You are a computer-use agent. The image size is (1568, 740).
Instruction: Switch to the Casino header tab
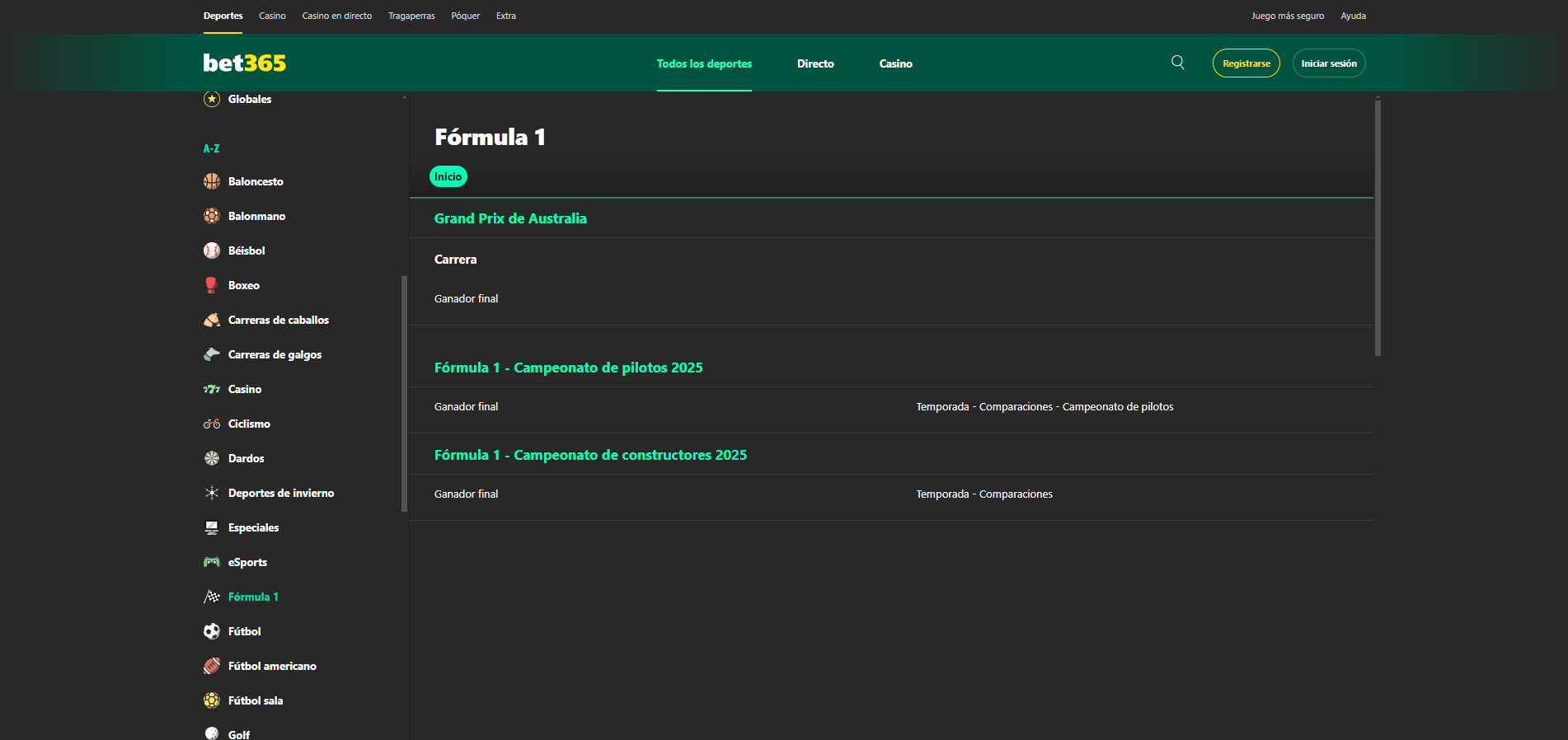pos(896,63)
